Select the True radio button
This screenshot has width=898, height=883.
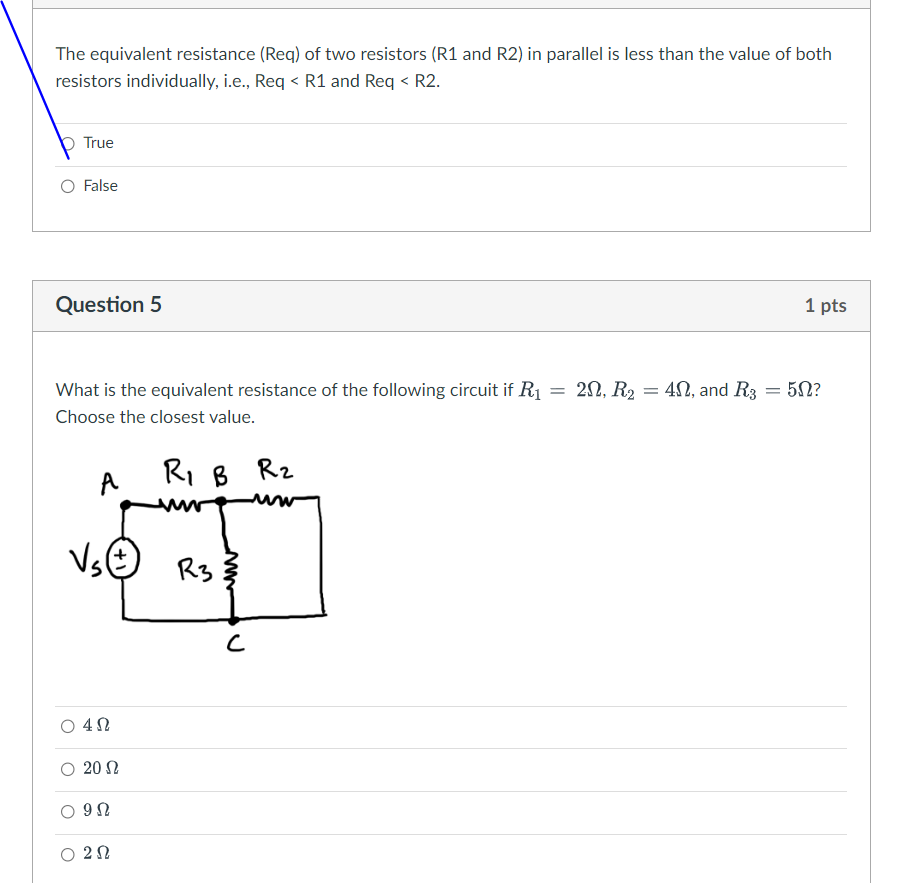[x=66, y=143]
